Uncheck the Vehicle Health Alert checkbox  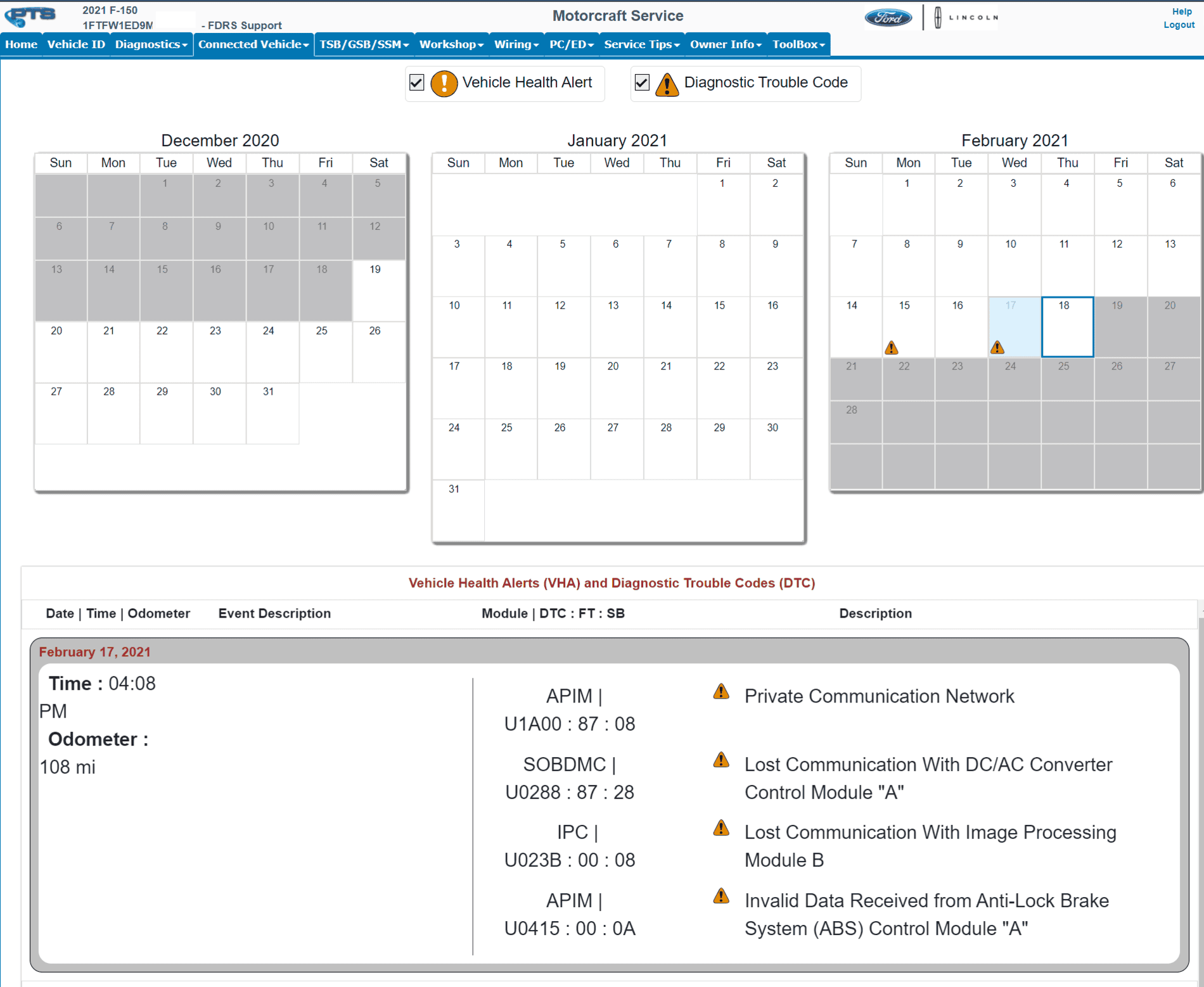pos(416,82)
